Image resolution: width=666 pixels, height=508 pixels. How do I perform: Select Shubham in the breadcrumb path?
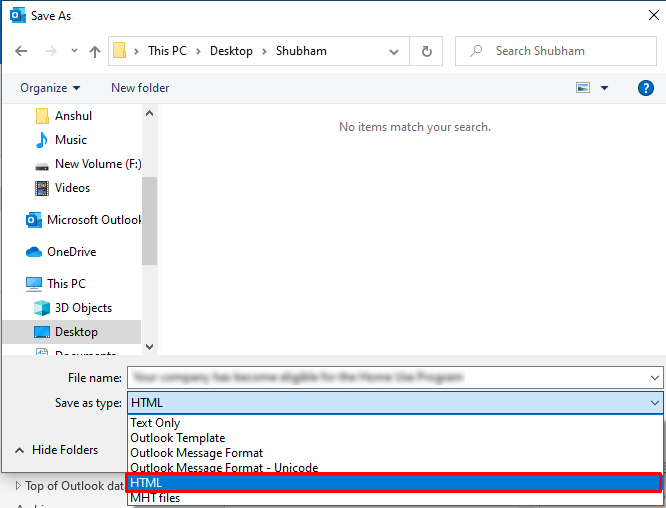301,51
